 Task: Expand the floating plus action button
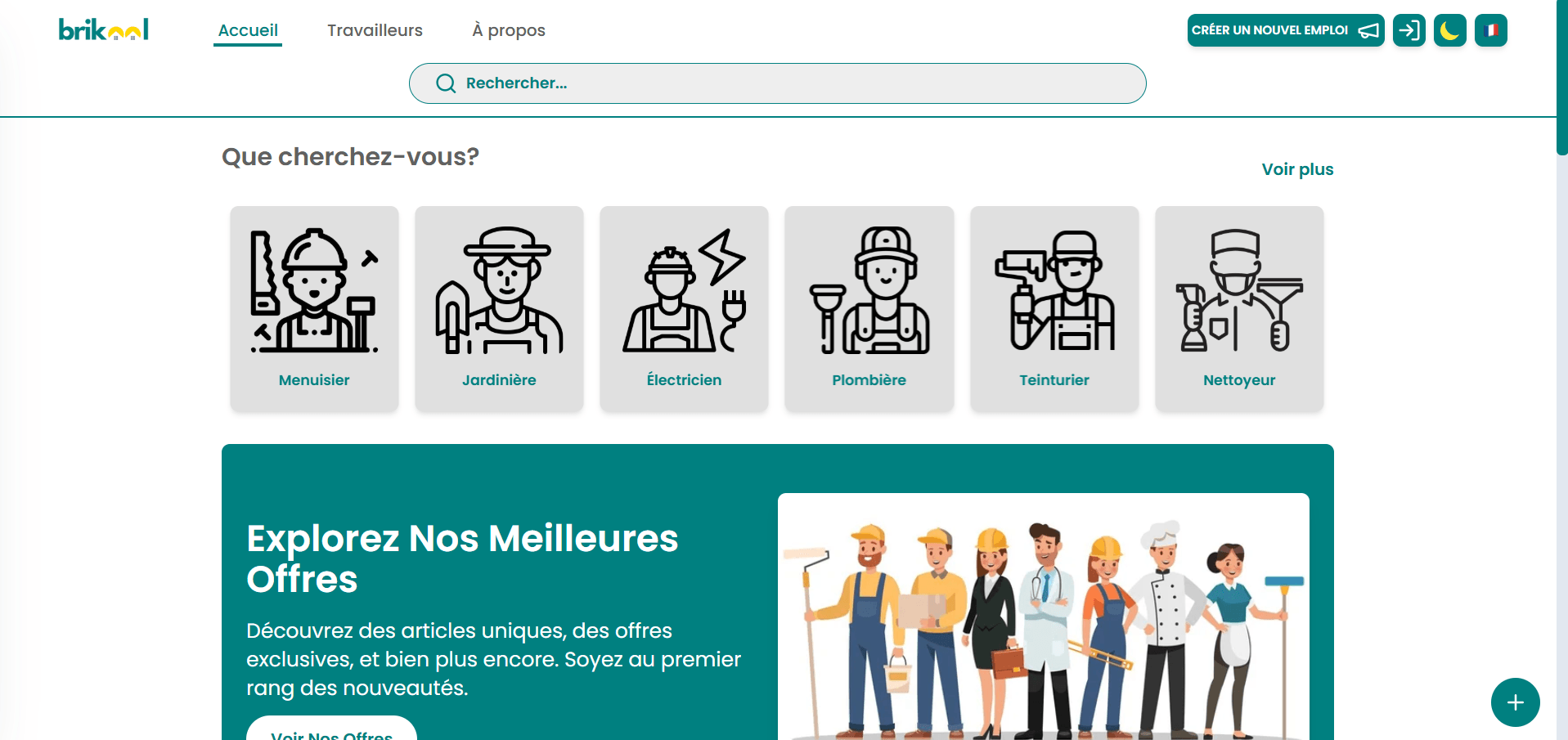[x=1515, y=702]
